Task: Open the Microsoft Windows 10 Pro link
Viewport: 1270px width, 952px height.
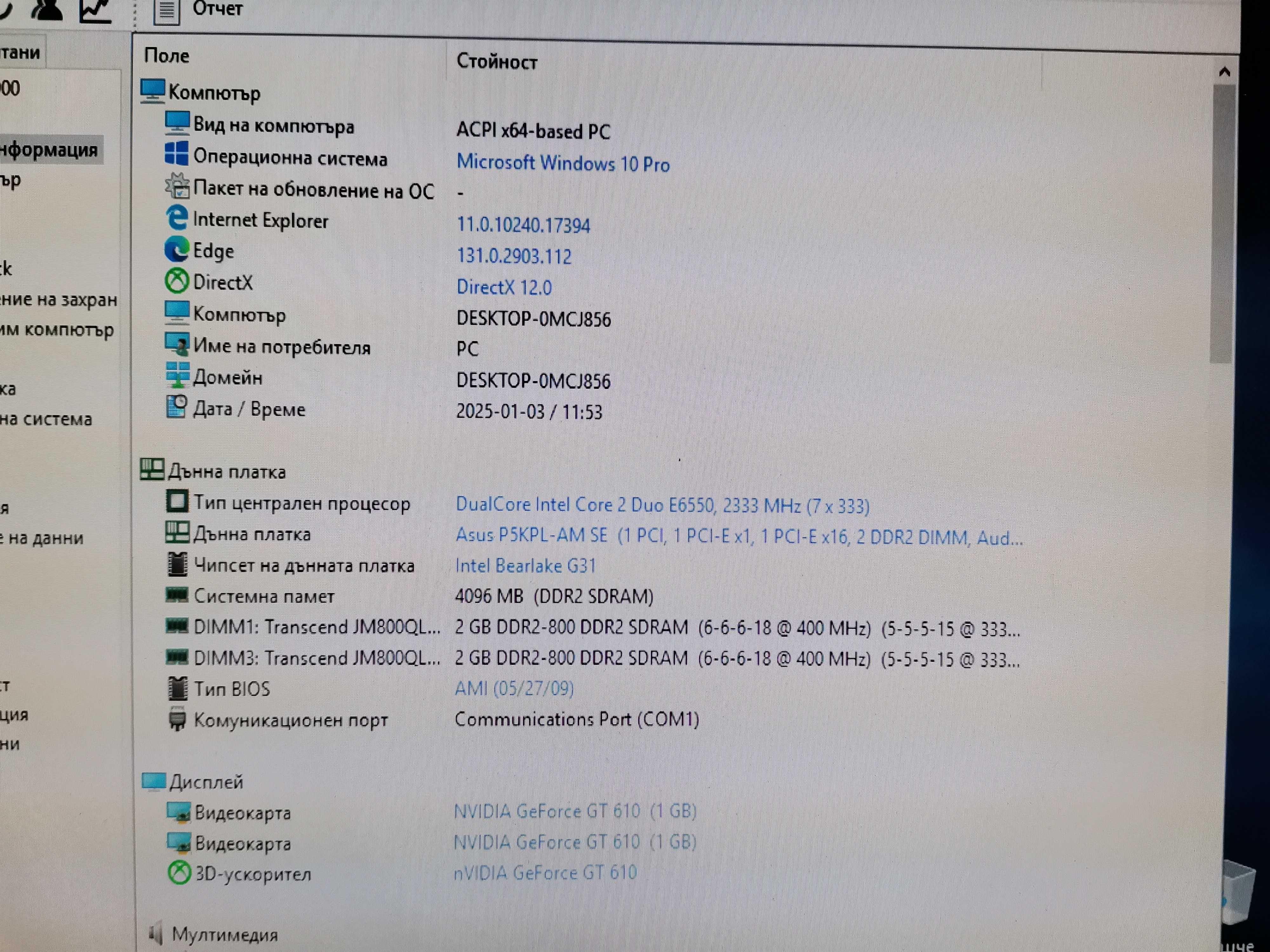Action: click(563, 163)
